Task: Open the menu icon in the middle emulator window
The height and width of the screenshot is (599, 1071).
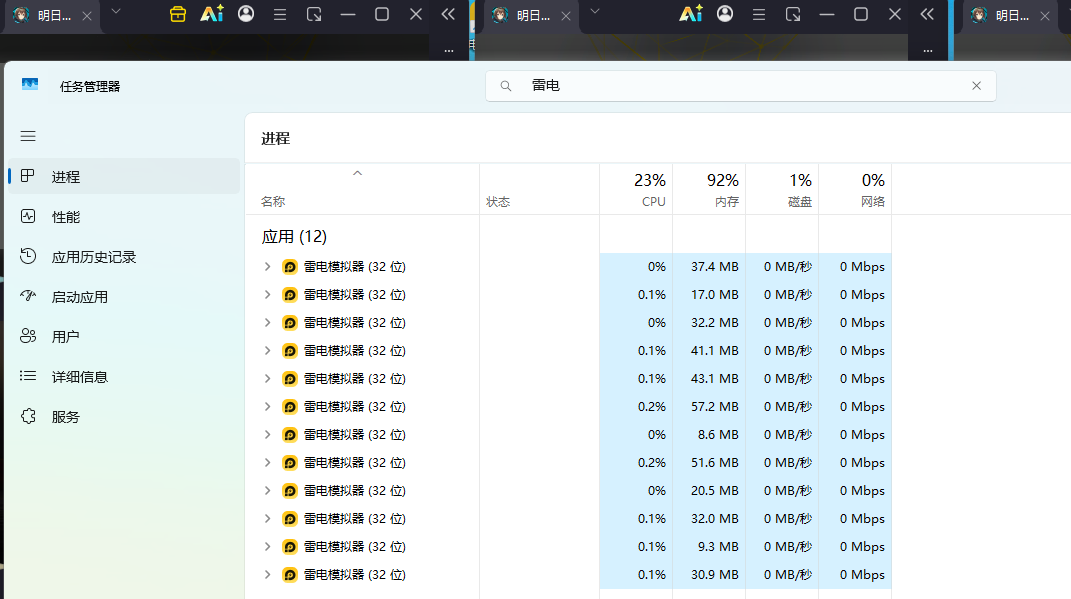Action: [758, 14]
